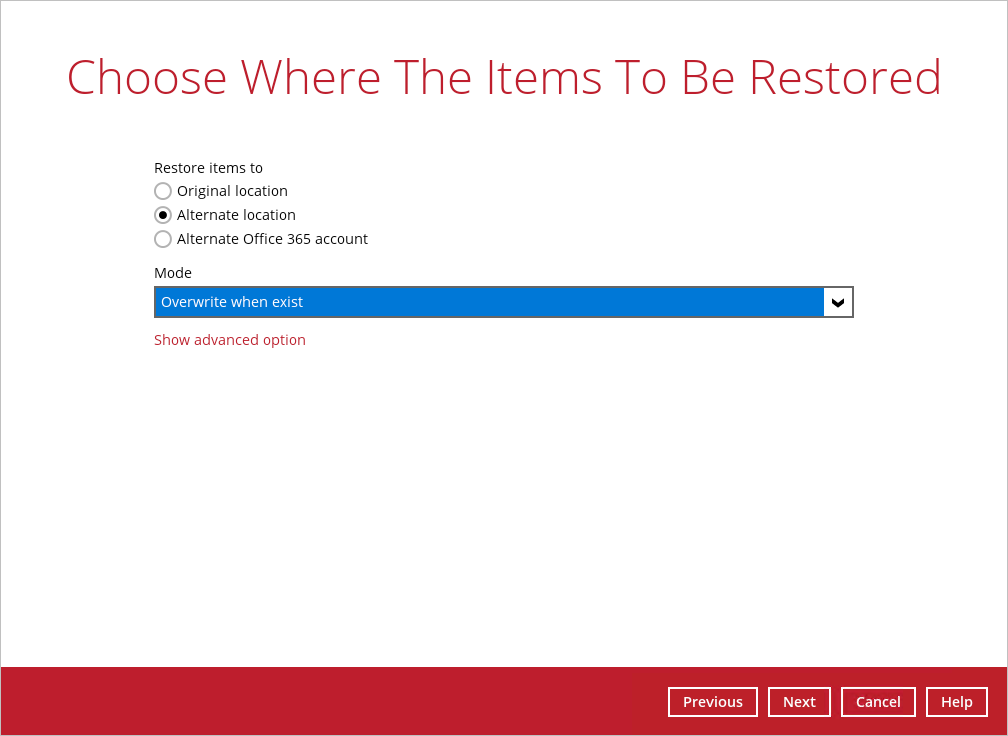
Task: Select Alternate Office 365 account option
Action: (163, 239)
